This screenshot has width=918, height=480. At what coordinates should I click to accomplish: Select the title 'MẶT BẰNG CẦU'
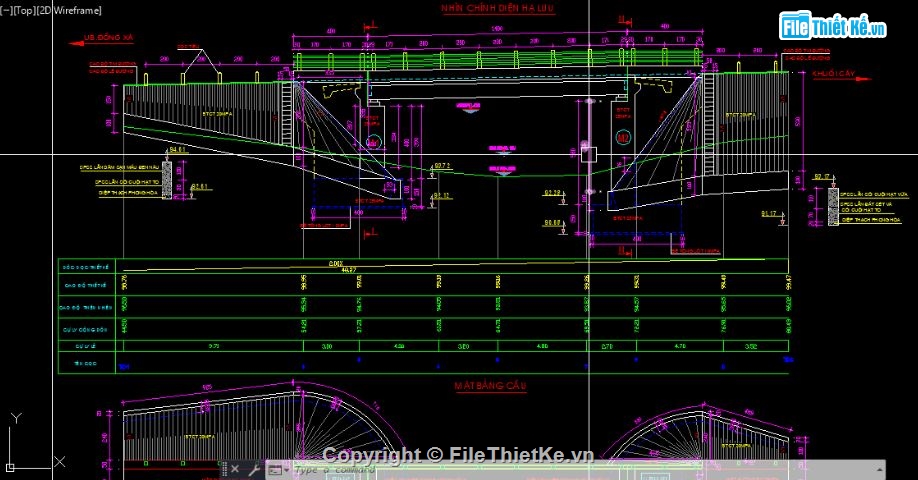491,386
